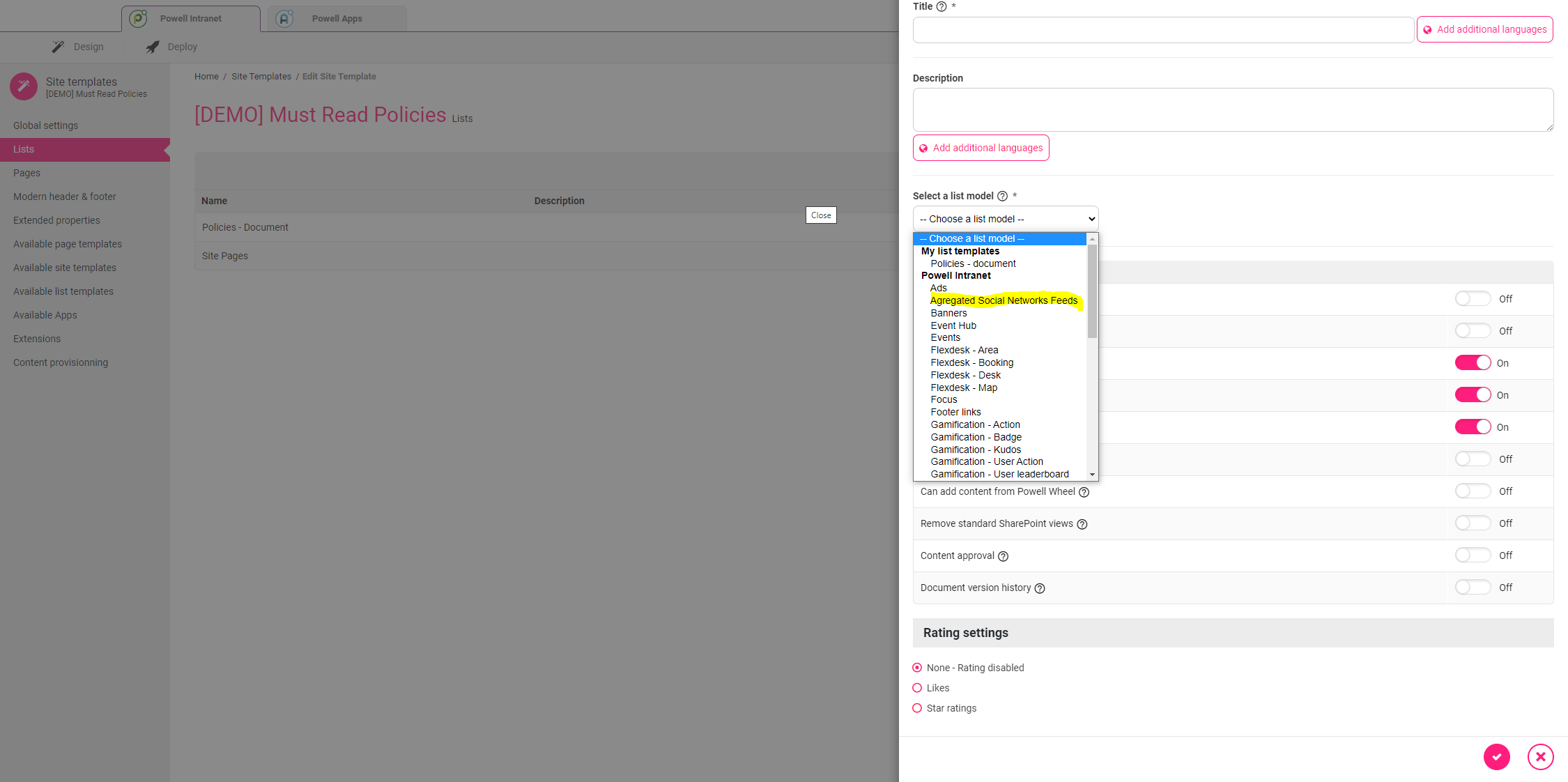Open the Pages sidebar item
This screenshot has width=1568, height=782.
coord(26,173)
